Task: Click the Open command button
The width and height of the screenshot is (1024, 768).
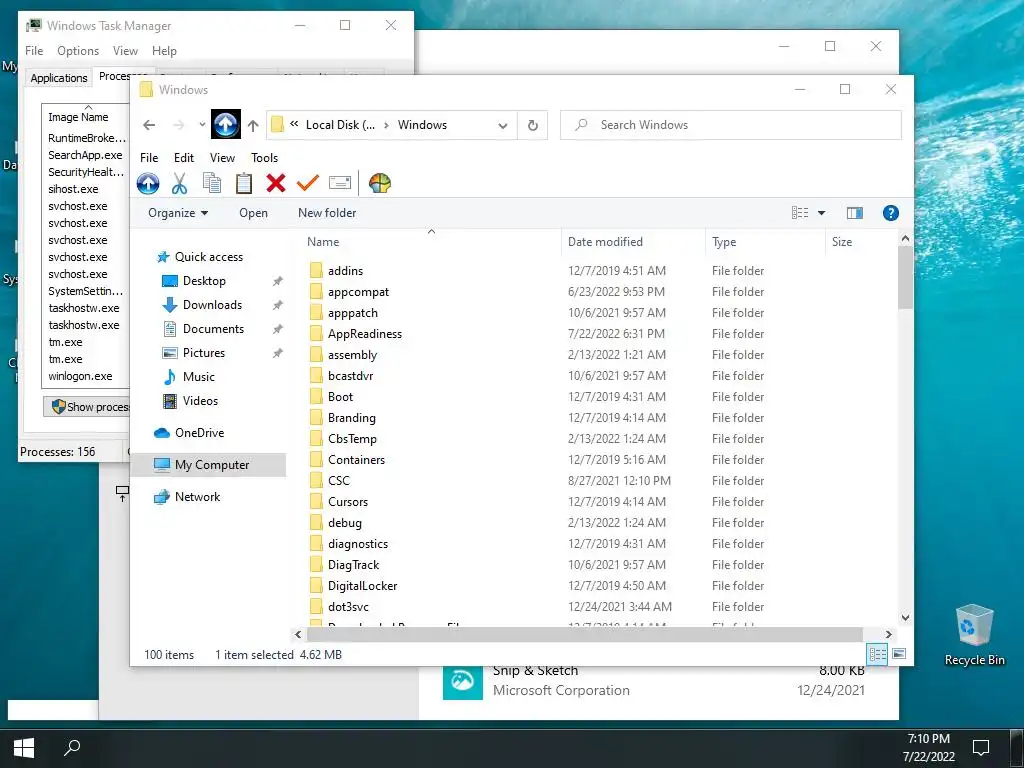Action: coord(253,213)
